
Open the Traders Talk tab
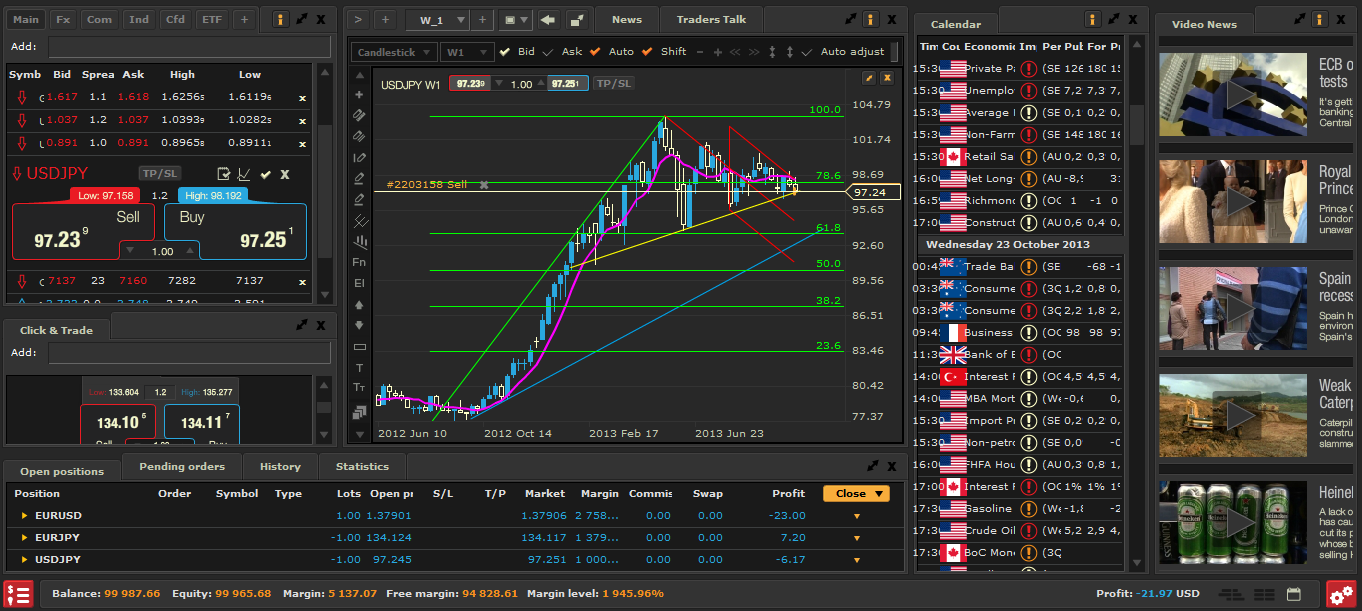pyautogui.click(x=710, y=20)
